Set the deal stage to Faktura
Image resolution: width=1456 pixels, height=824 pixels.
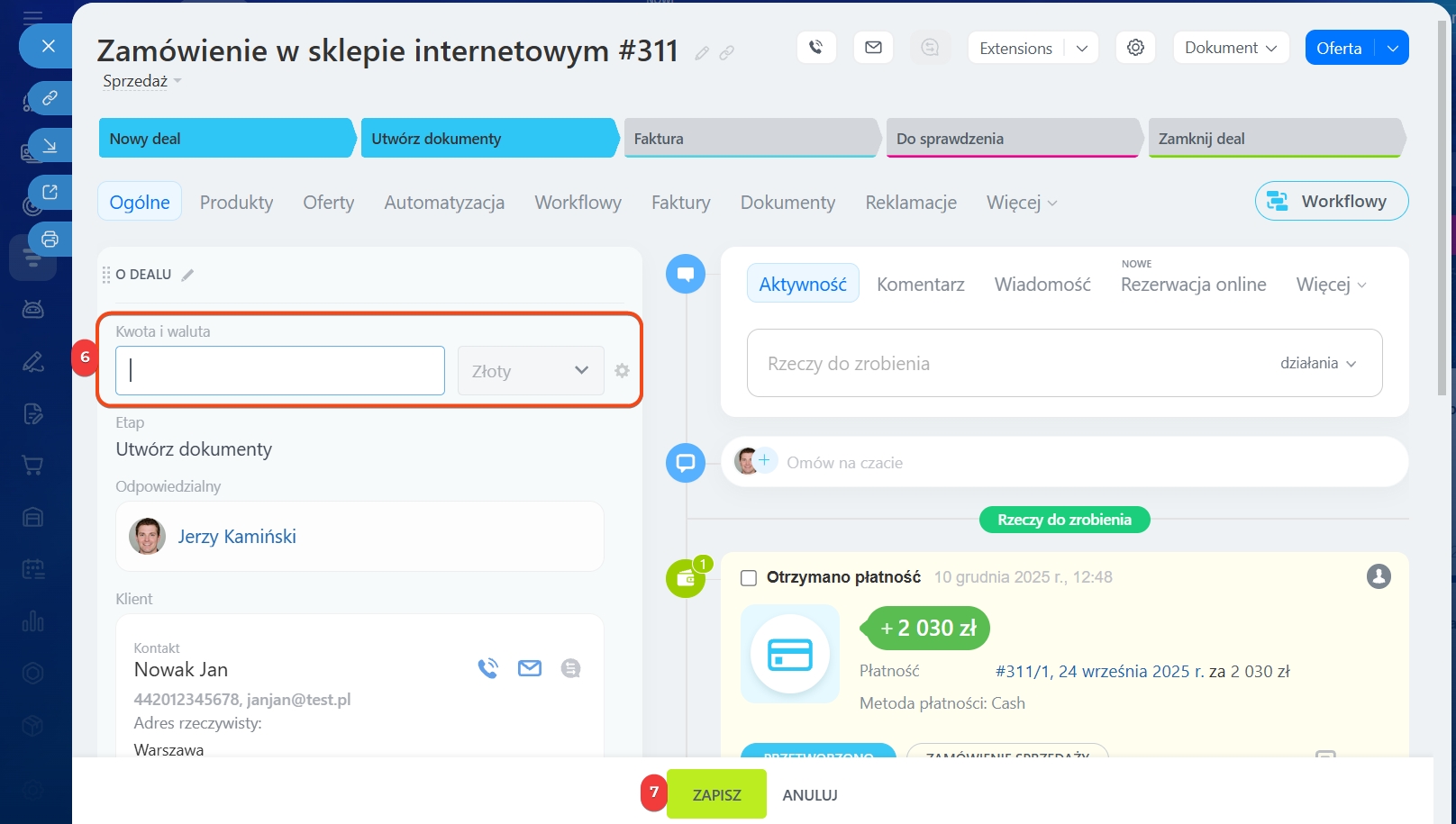point(750,139)
